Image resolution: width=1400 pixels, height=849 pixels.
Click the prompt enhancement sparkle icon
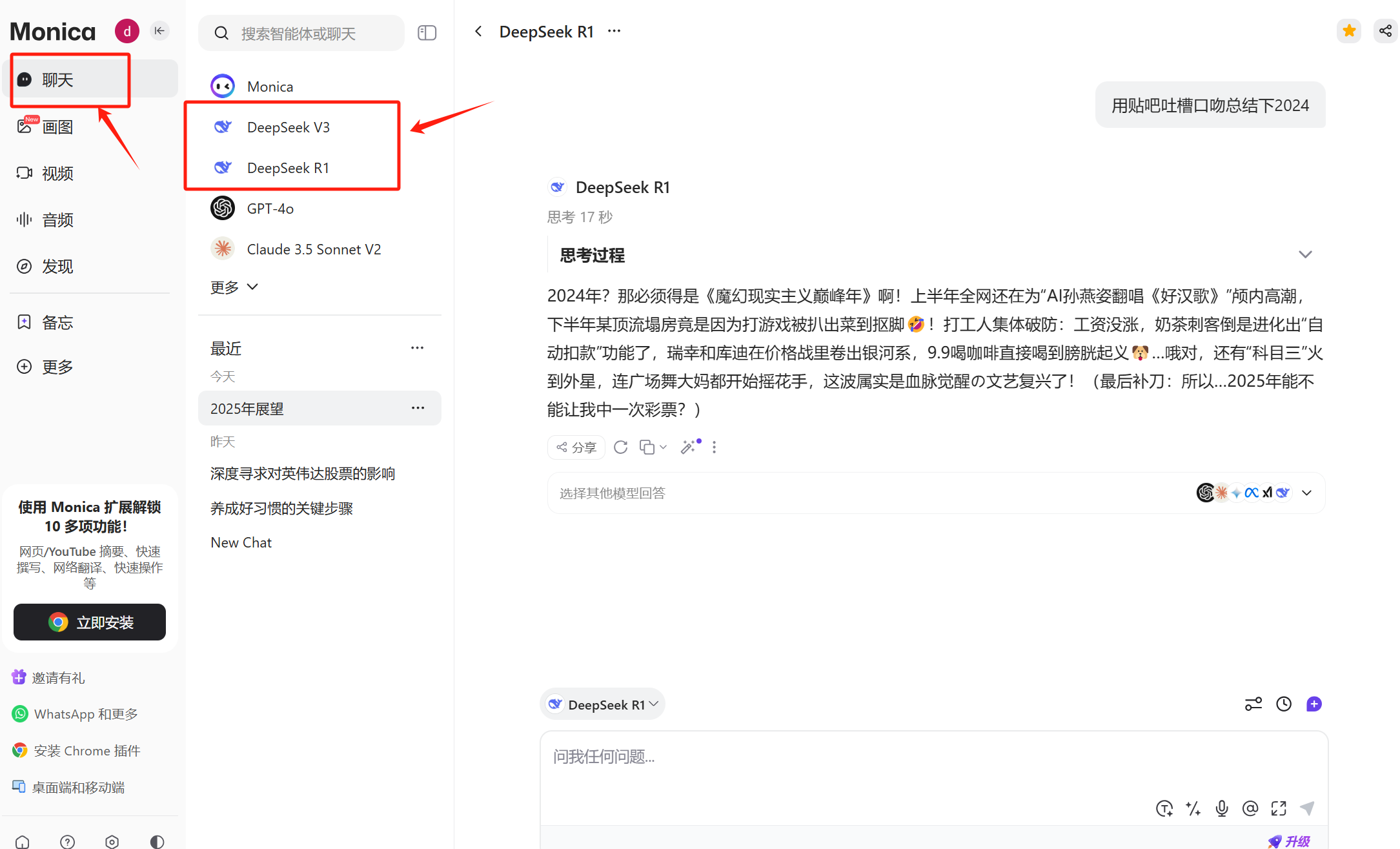coord(1193,808)
